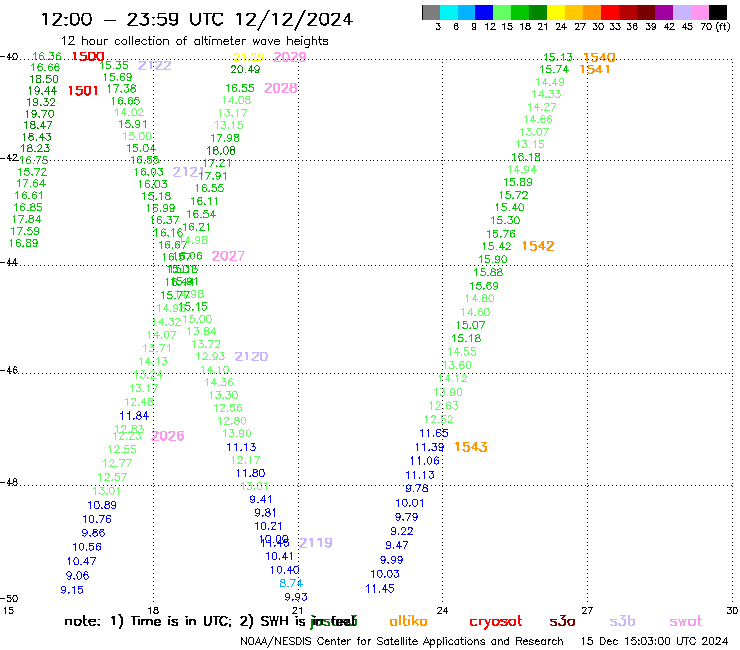Click lavender pass time label 2121
This screenshot has width=740, height=650.
point(188,172)
